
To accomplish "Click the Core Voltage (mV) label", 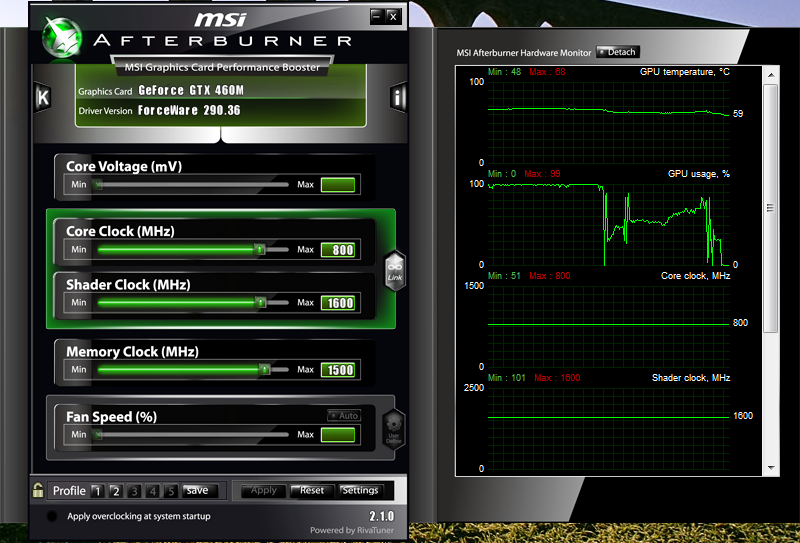I will 124,166.
